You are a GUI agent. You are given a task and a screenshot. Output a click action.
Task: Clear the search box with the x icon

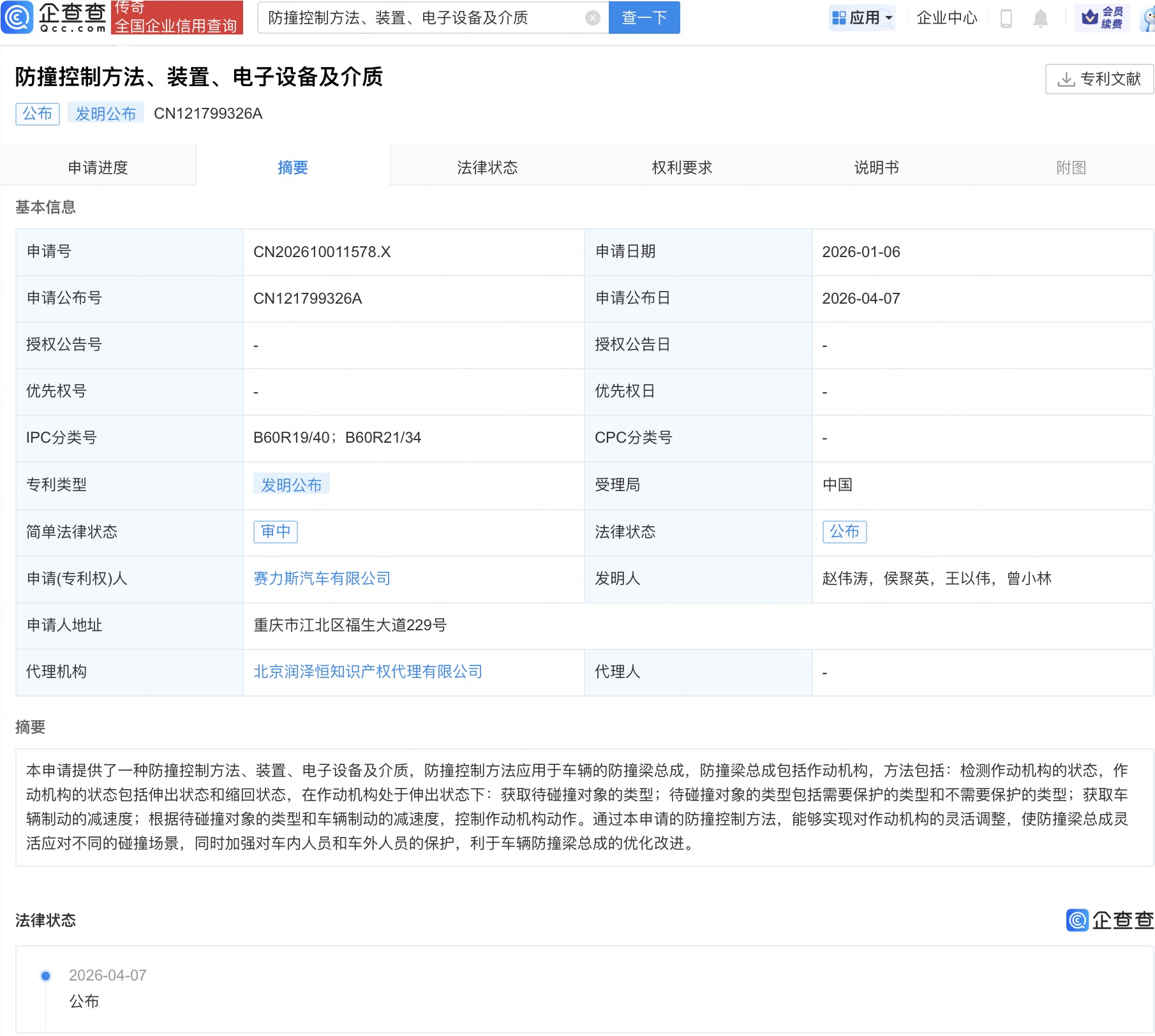(593, 18)
